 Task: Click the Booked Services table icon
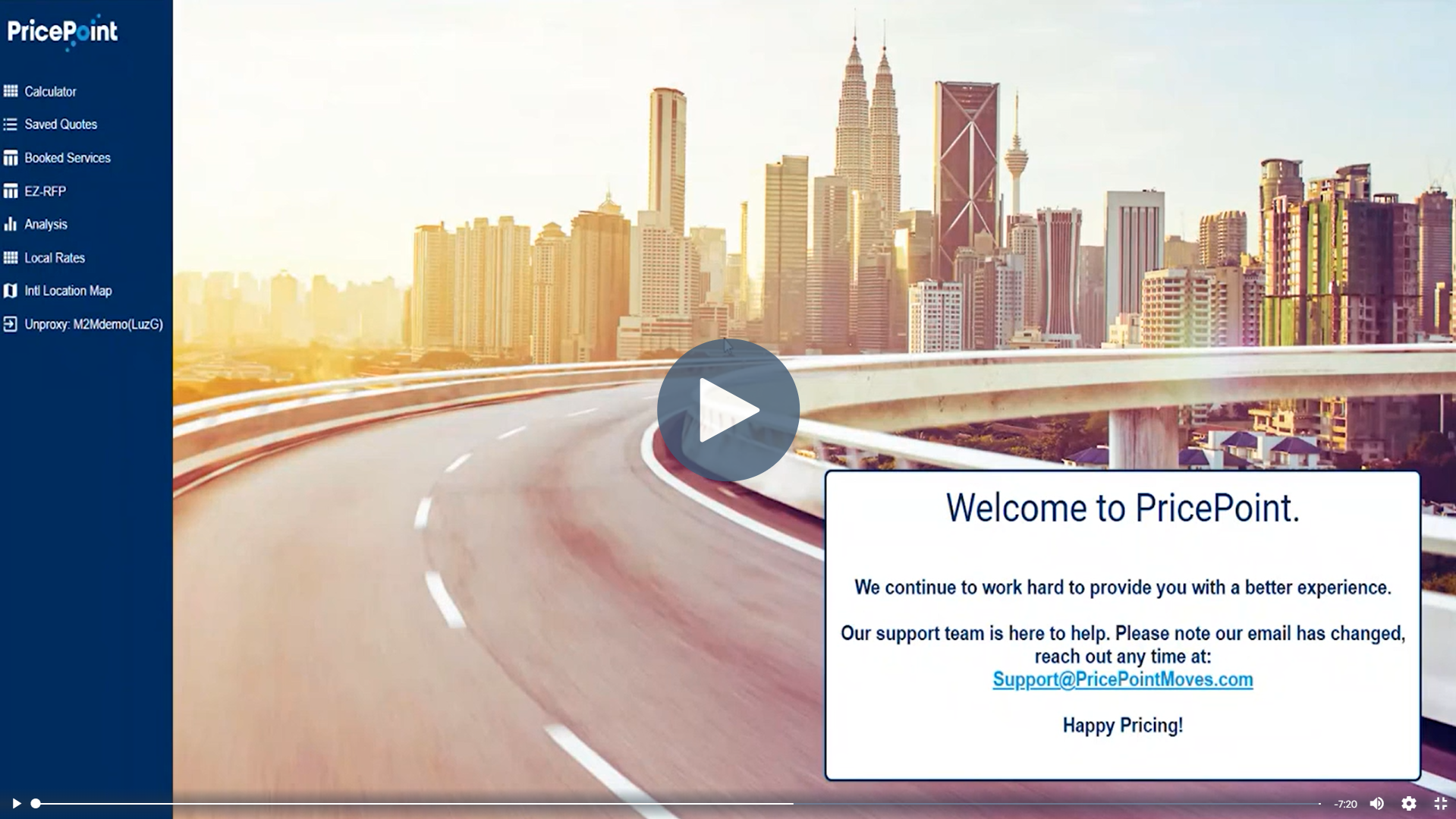pyautogui.click(x=11, y=158)
